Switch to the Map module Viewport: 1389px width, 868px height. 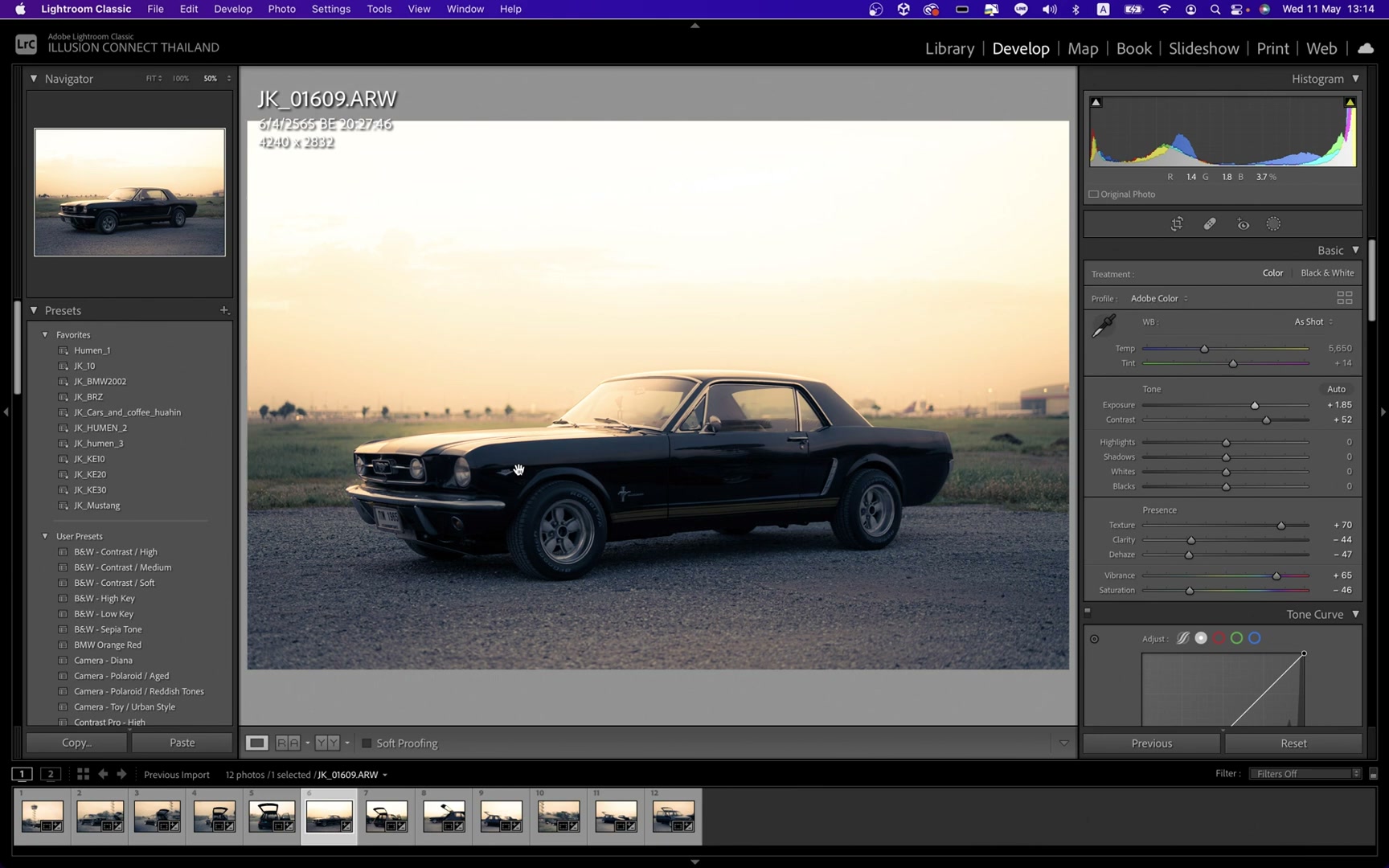coord(1083,48)
